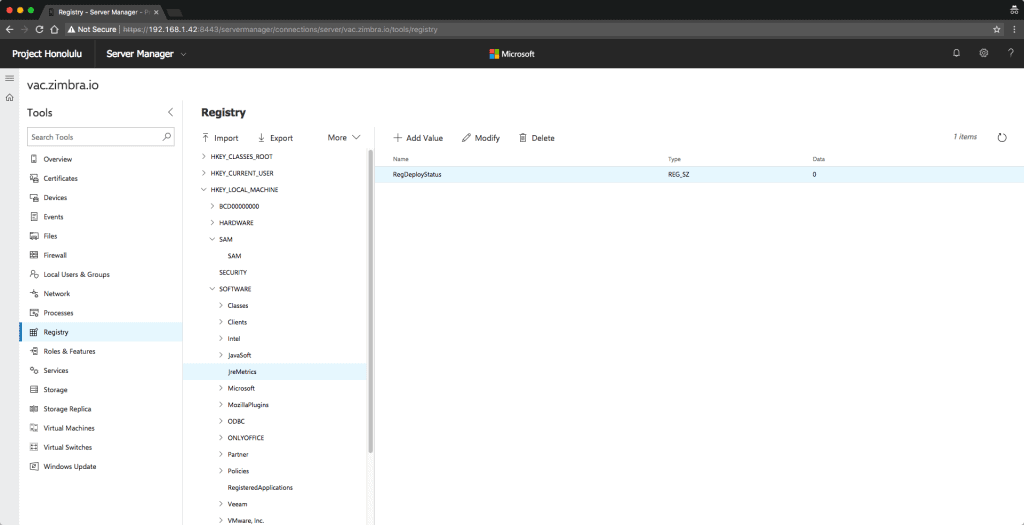Select the child SAM subkey
This screenshot has height=525, width=1024.
coord(234,256)
